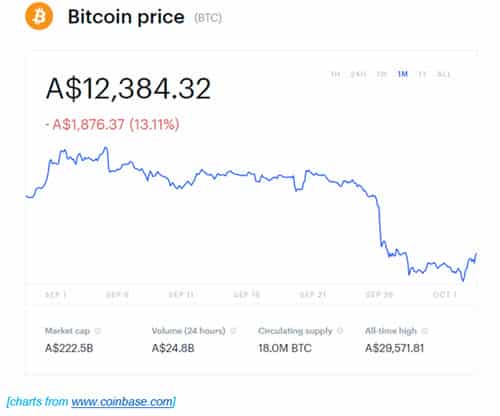Click the red price change percentage

[154, 124]
